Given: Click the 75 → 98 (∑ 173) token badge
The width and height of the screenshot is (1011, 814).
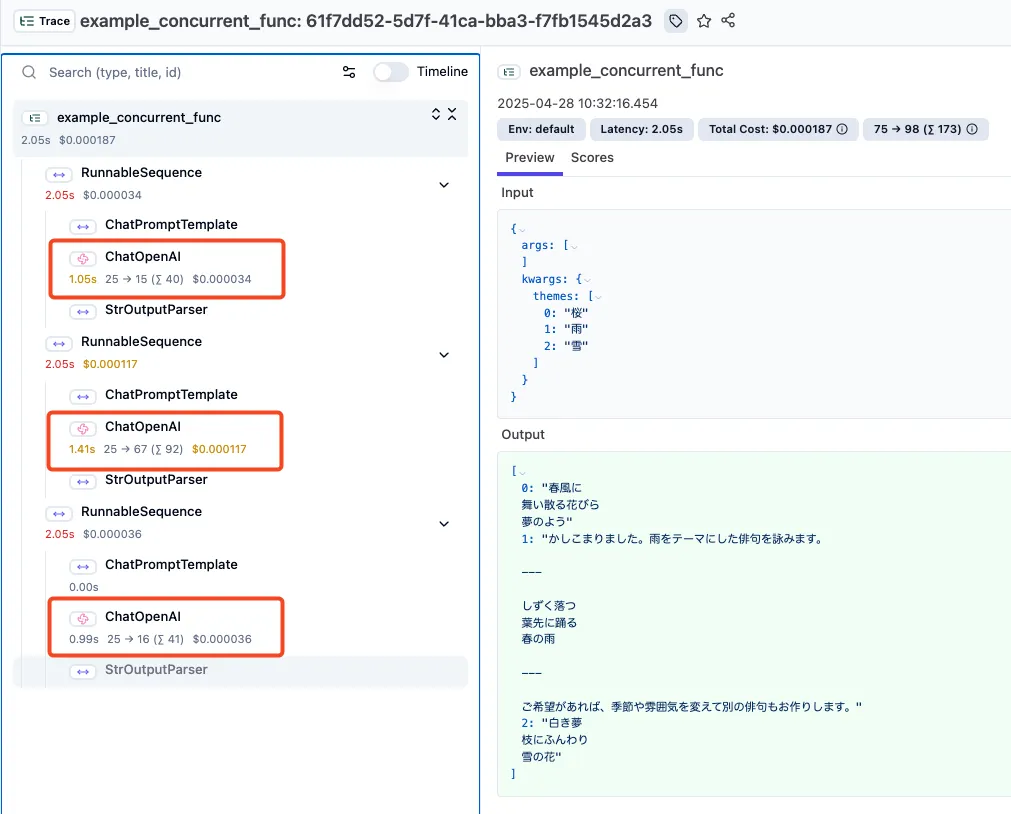Looking at the screenshot, I should 925,129.
